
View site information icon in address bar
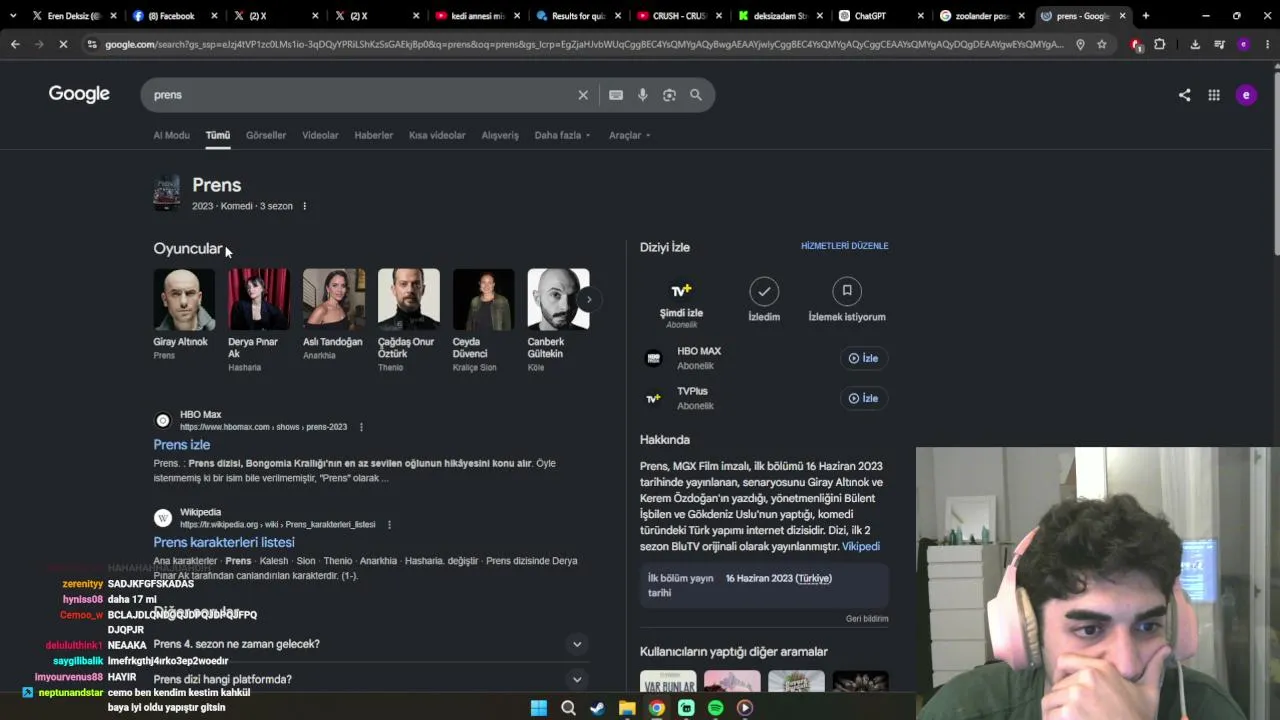pos(92,44)
